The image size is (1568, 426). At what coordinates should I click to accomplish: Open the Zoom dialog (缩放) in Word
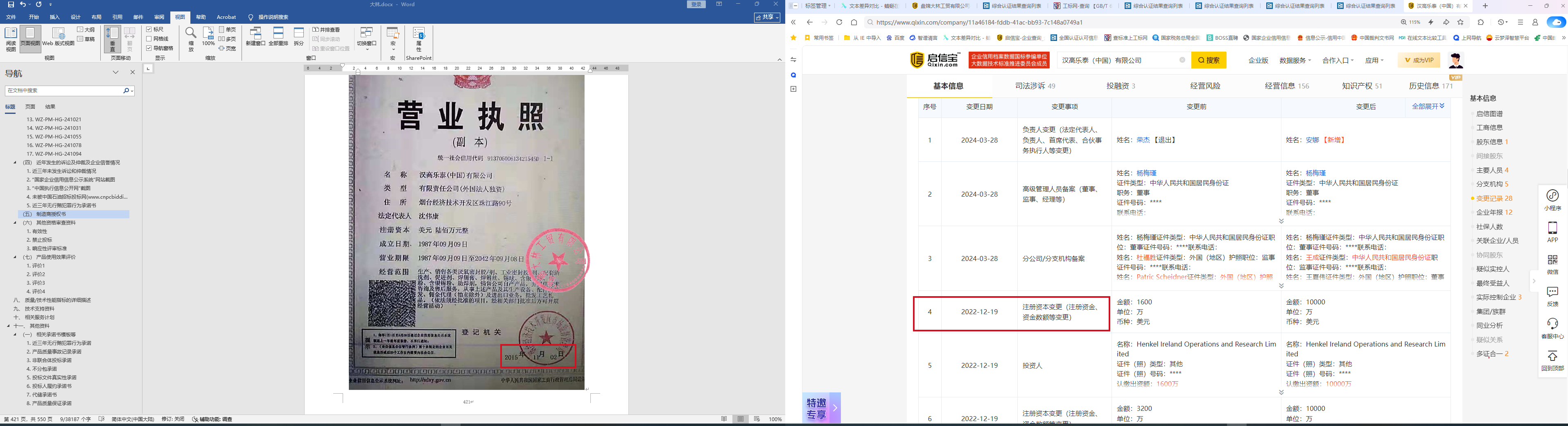point(190,39)
